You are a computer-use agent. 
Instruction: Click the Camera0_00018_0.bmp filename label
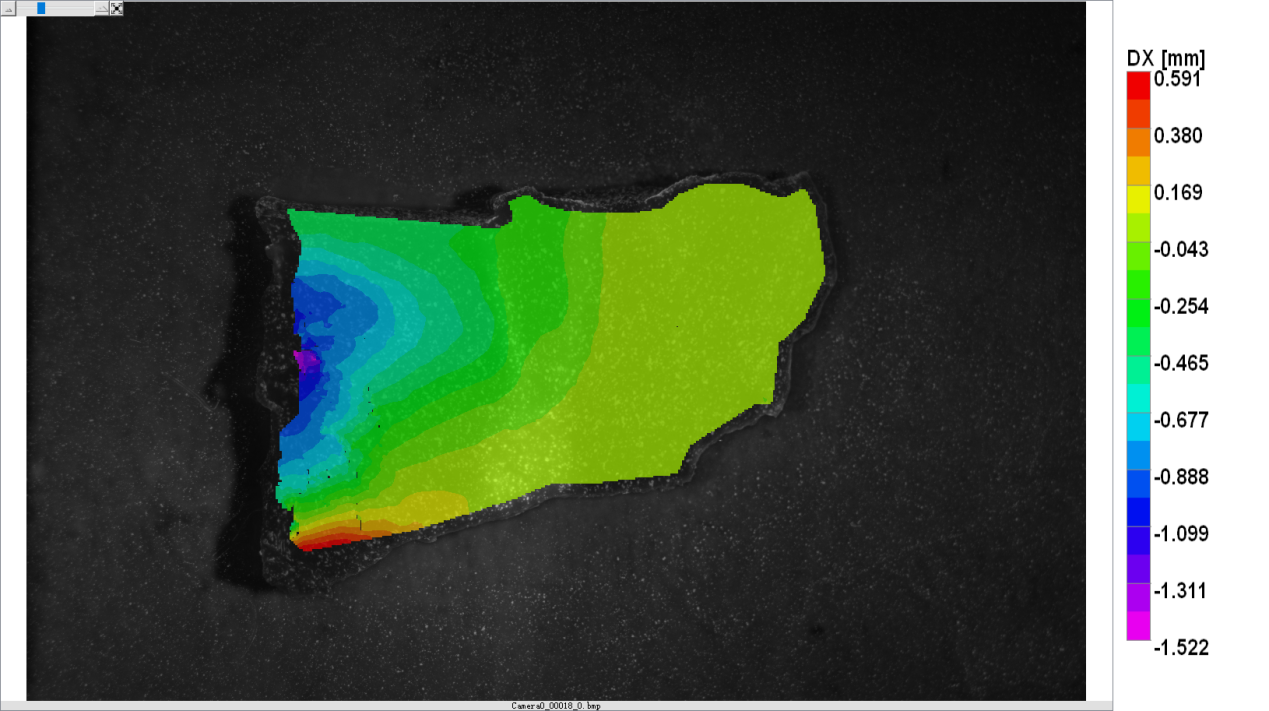(x=555, y=706)
